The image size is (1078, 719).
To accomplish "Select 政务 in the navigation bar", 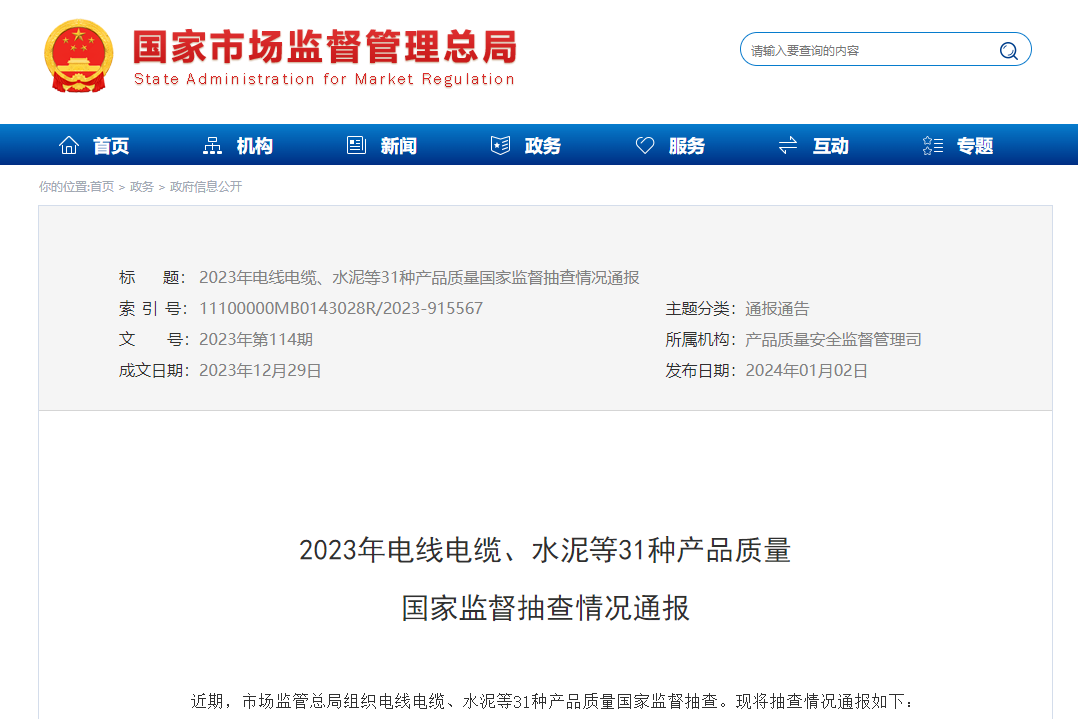I will coord(542,146).
